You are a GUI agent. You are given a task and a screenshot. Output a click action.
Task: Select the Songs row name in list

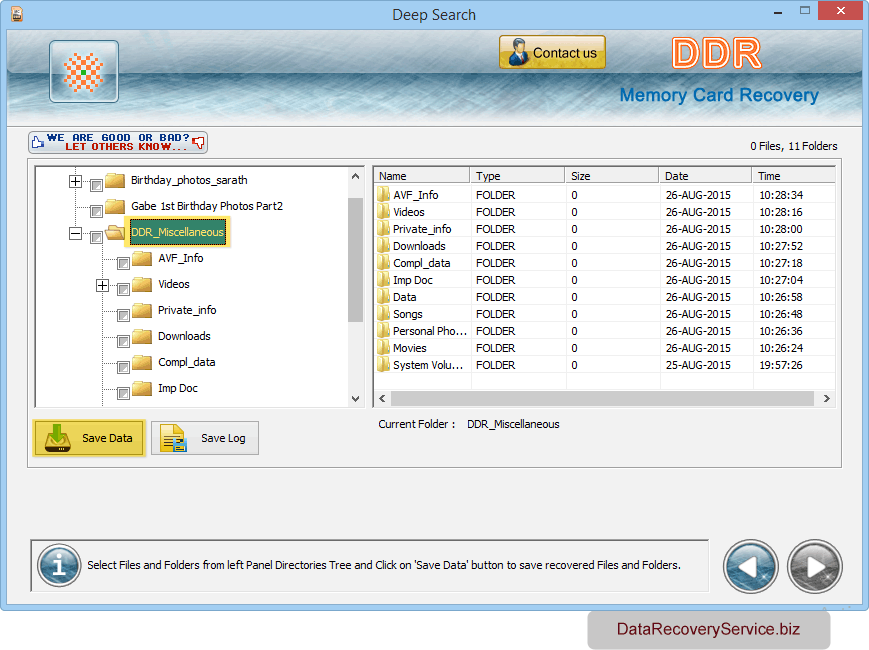pos(407,314)
